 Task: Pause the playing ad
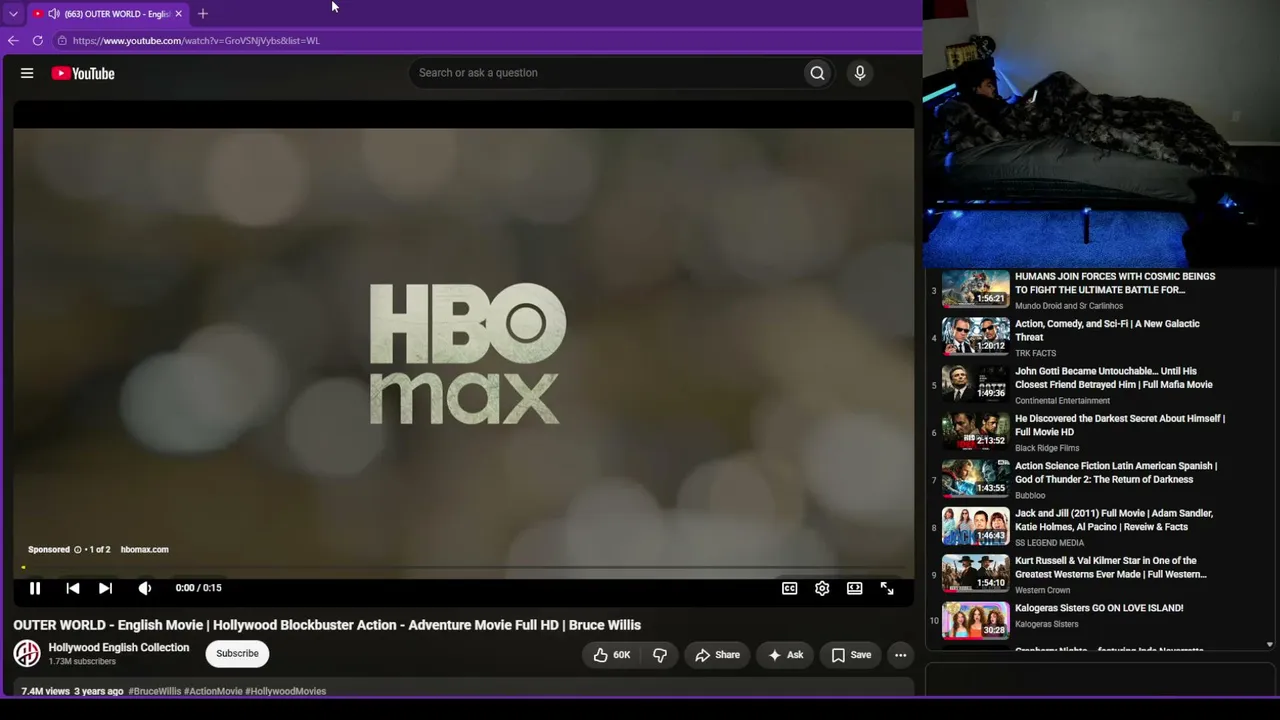coord(35,588)
